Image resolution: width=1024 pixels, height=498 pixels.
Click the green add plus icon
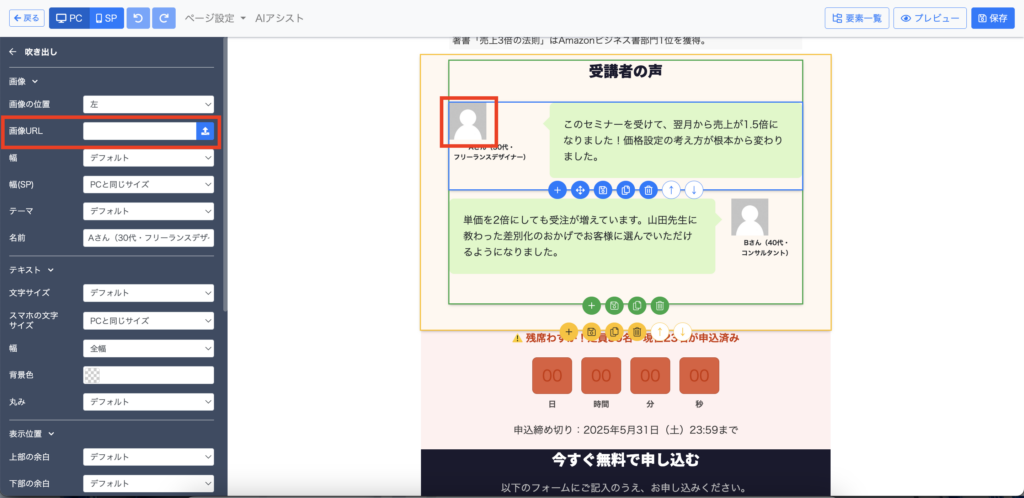click(x=591, y=305)
